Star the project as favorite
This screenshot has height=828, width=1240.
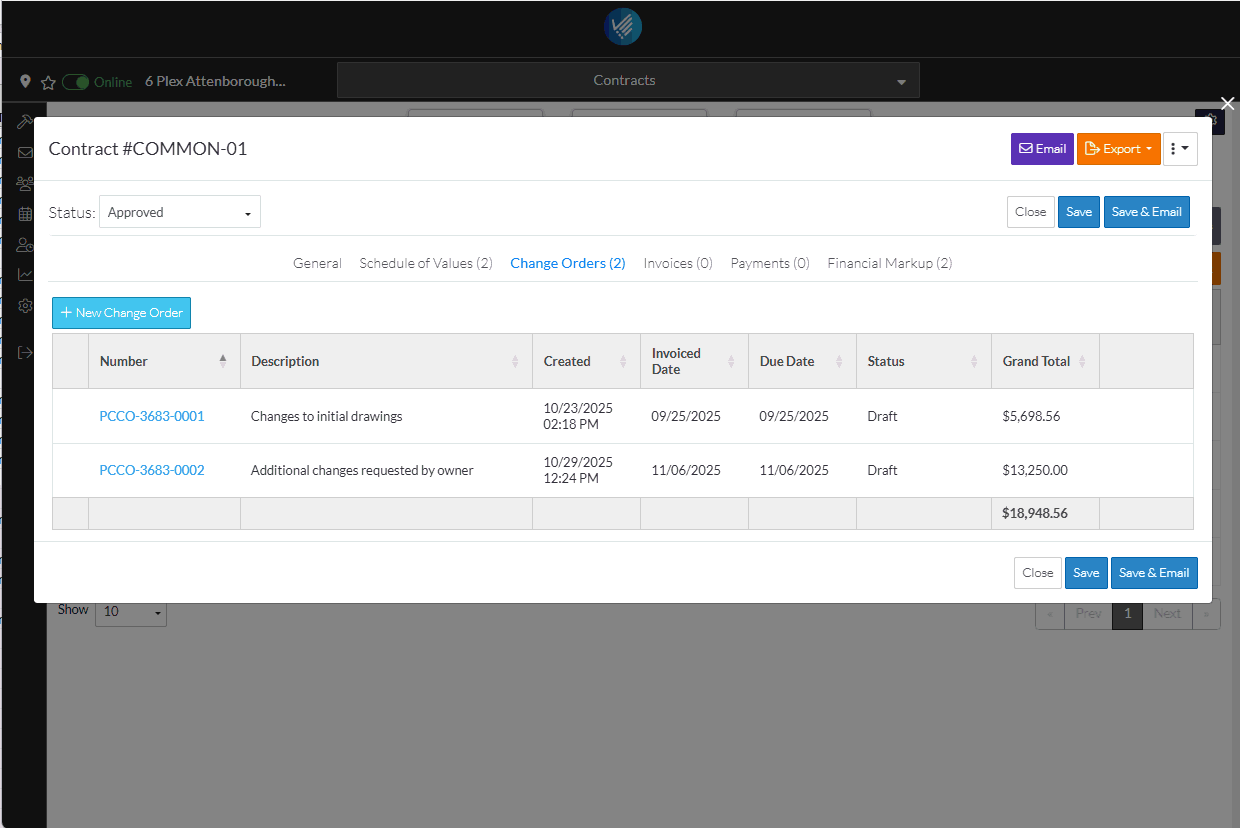47,82
